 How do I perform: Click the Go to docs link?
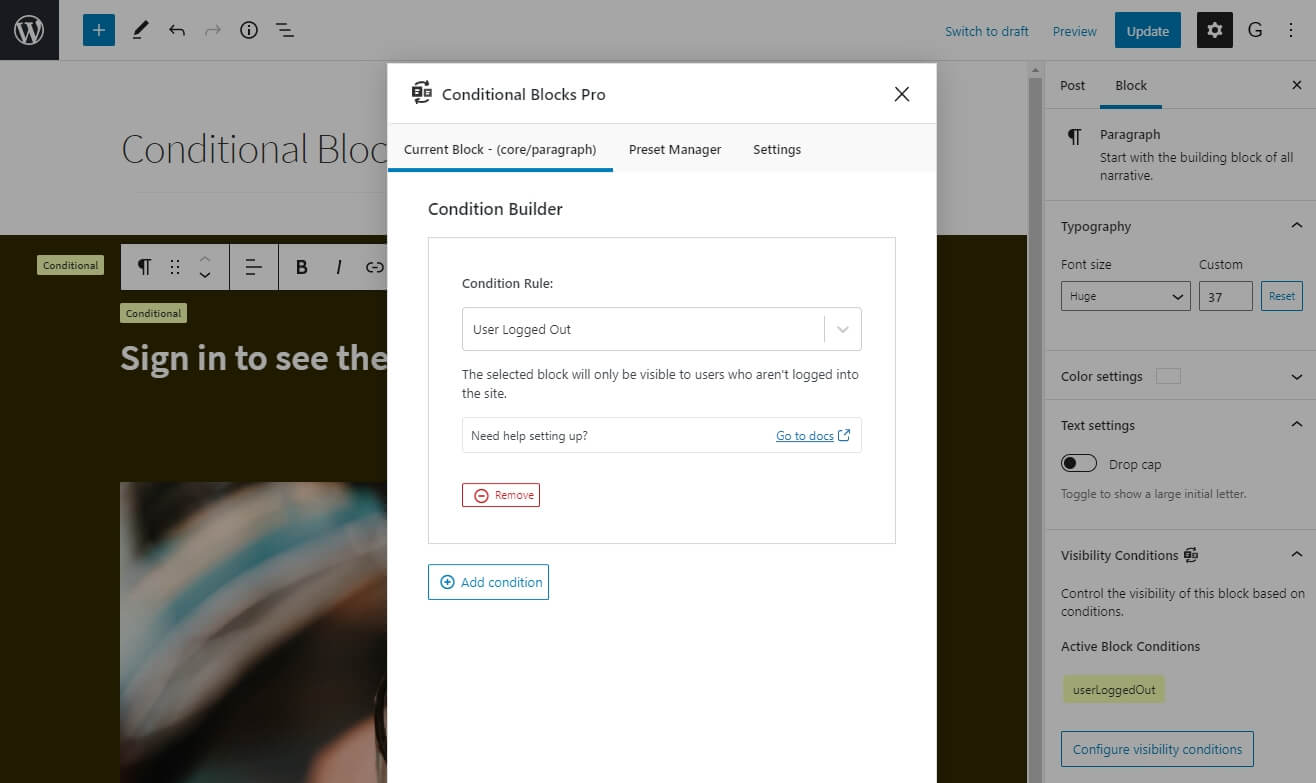tap(813, 436)
